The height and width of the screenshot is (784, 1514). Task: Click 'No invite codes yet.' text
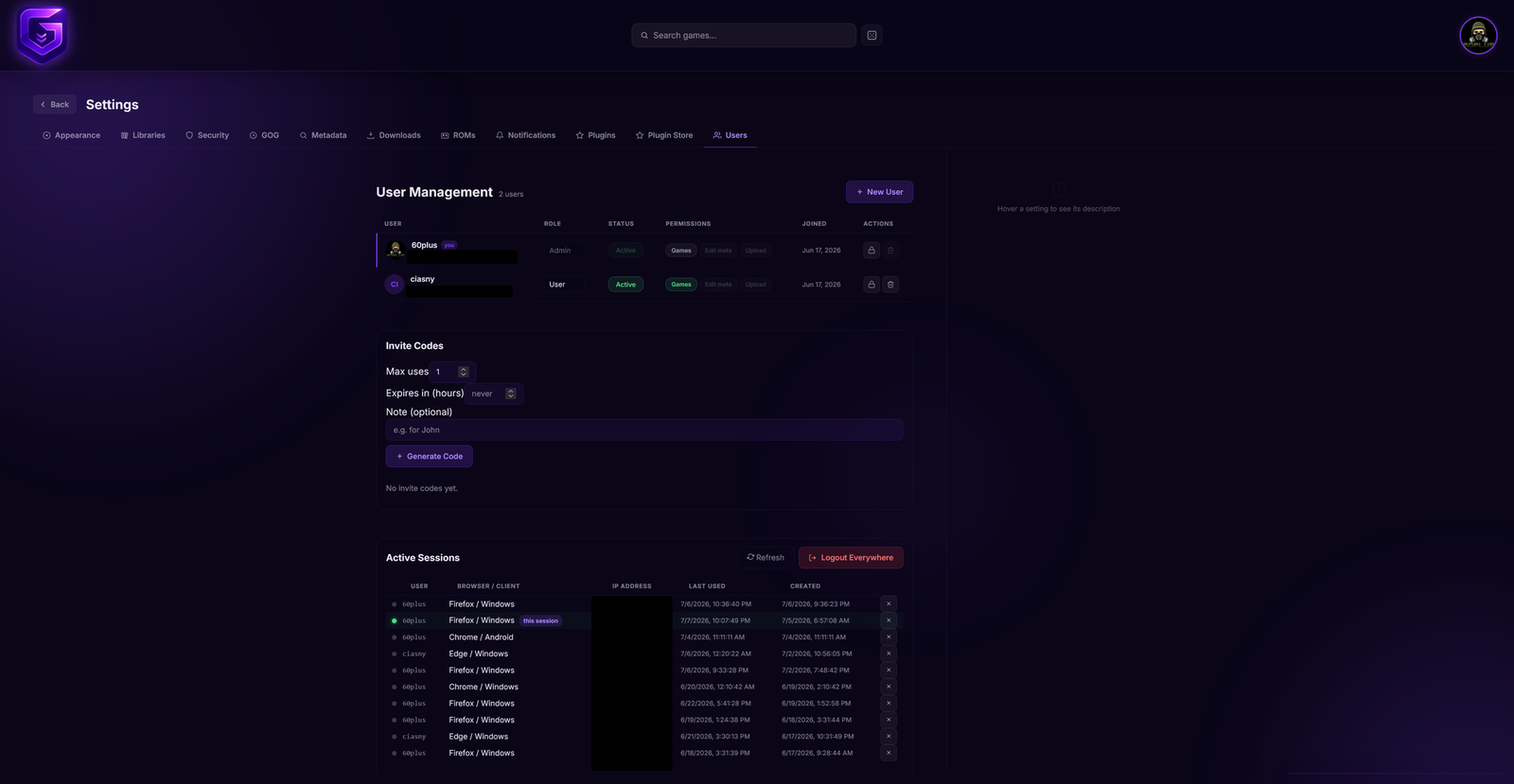point(422,488)
